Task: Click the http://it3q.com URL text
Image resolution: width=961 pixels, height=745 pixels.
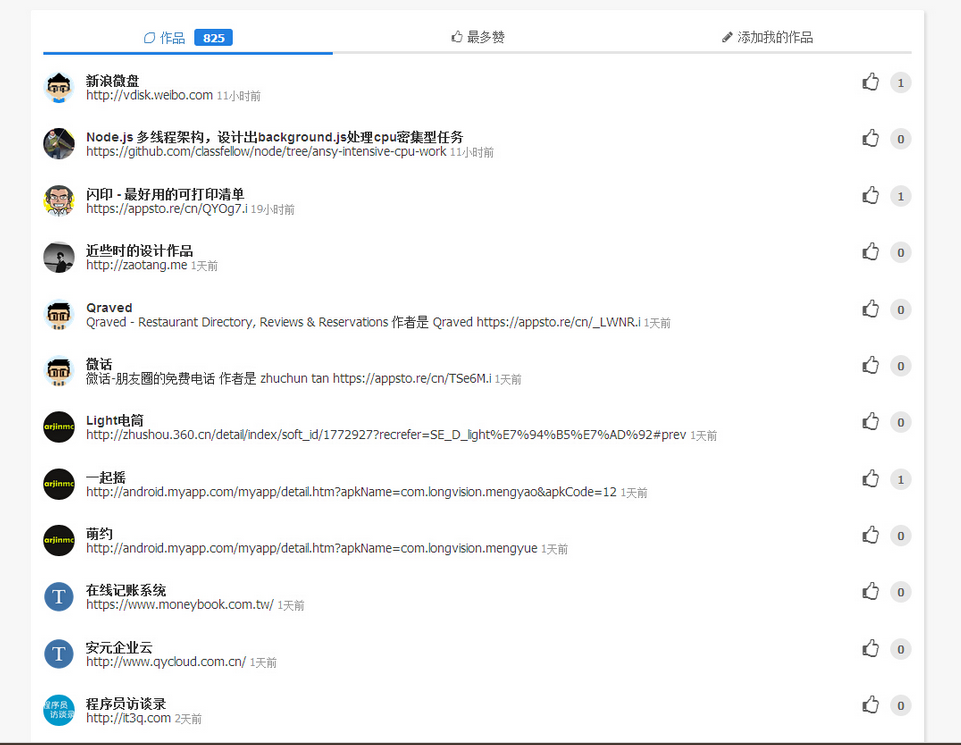Action: (128, 718)
